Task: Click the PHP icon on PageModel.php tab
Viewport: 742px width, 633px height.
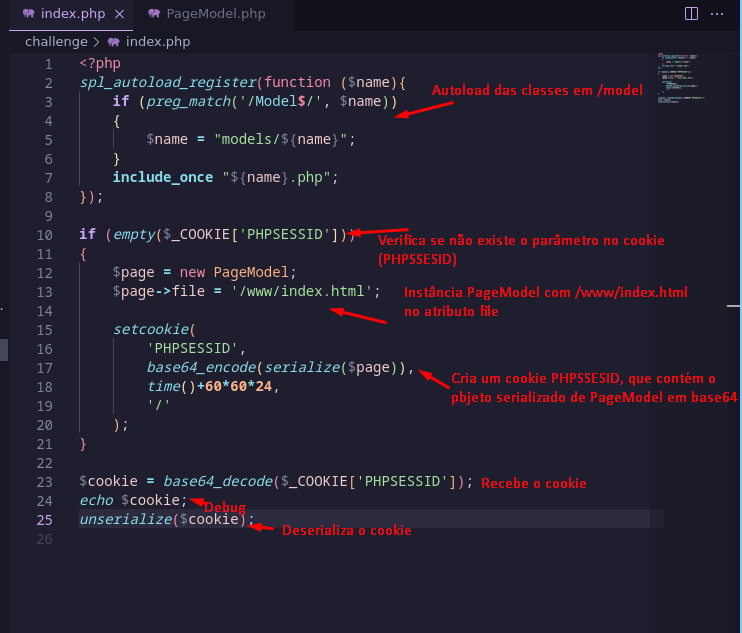Action: [154, 14]
